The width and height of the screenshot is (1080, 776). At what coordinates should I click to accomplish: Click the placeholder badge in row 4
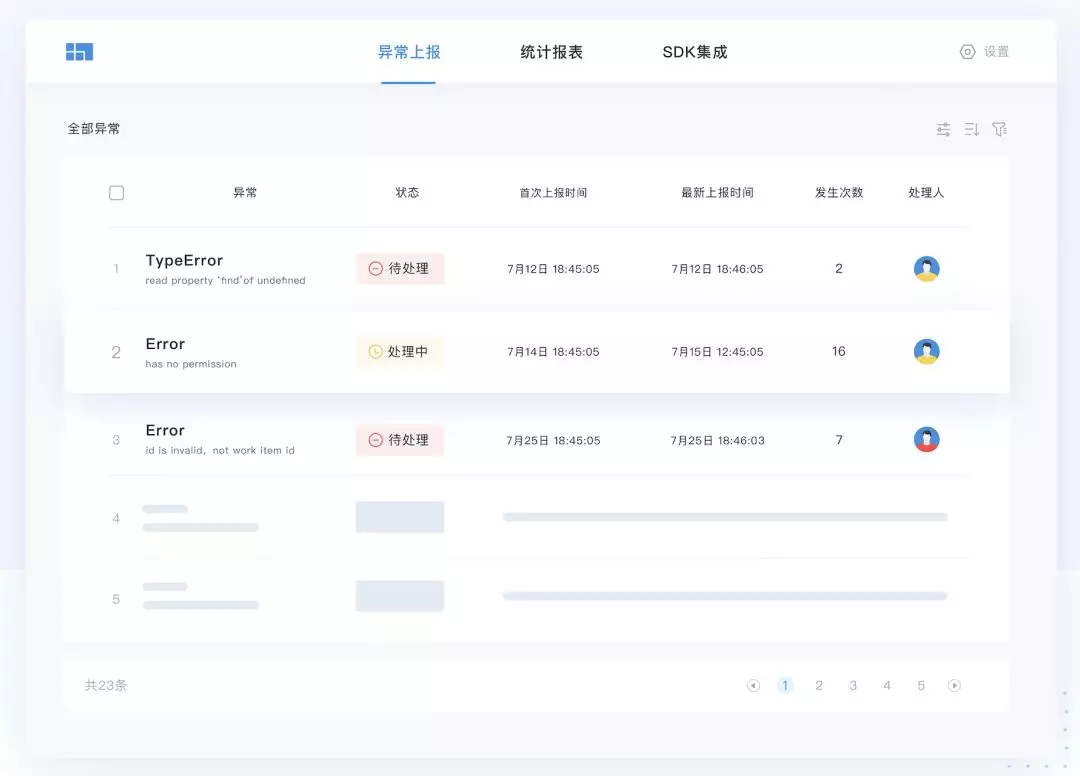click(400, 517)
